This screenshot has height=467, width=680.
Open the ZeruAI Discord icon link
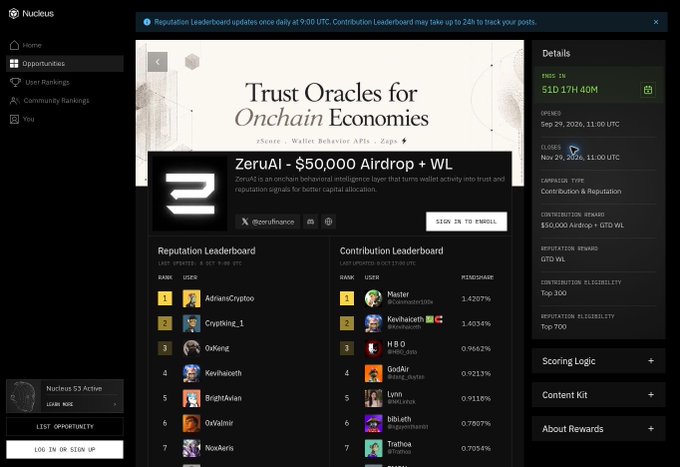coord(311,222)
